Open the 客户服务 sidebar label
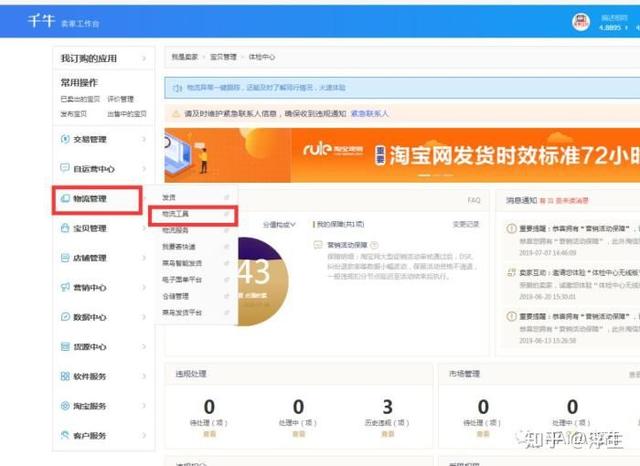The width and height of the screenshot is (640, 466). 90,436
